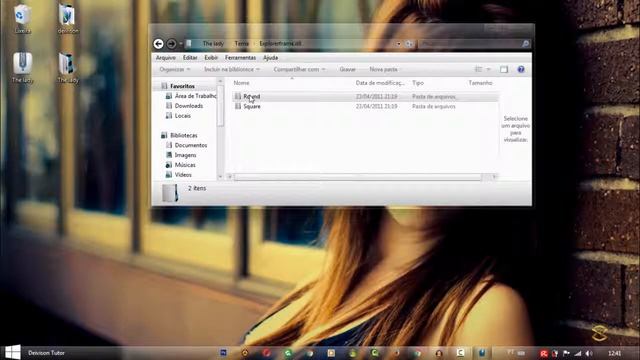The image size is (640, 360).
Task: Click '2 itens' in the details pane
Action: click(x=197, y=189)
